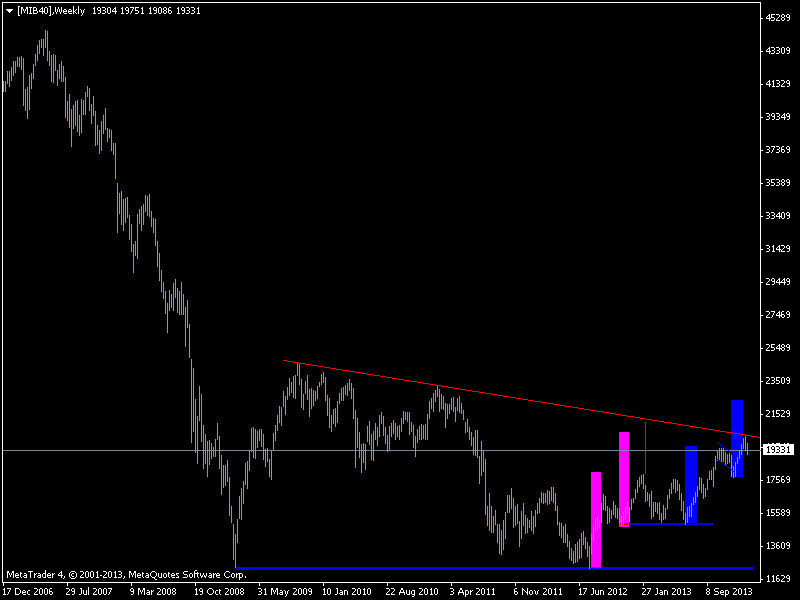Click the gray horizontal current price line

[x=150, y=450]
